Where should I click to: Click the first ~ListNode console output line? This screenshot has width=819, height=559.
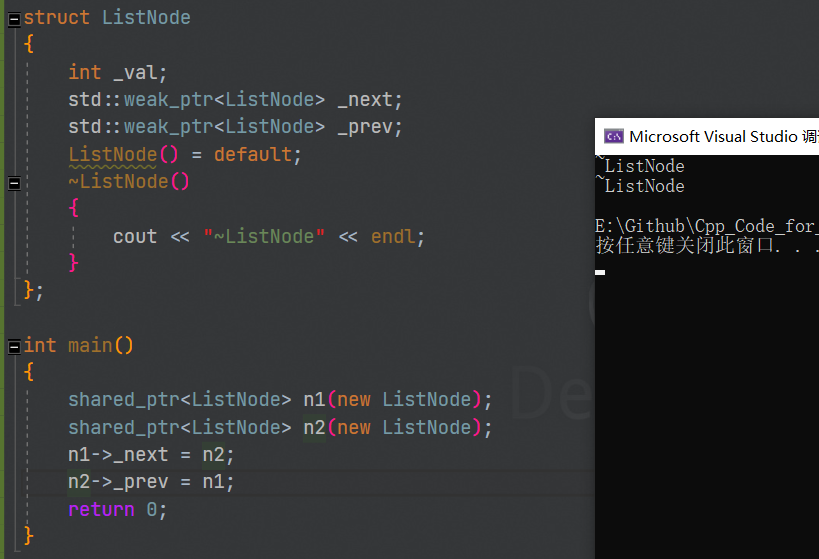pos(640,166)
